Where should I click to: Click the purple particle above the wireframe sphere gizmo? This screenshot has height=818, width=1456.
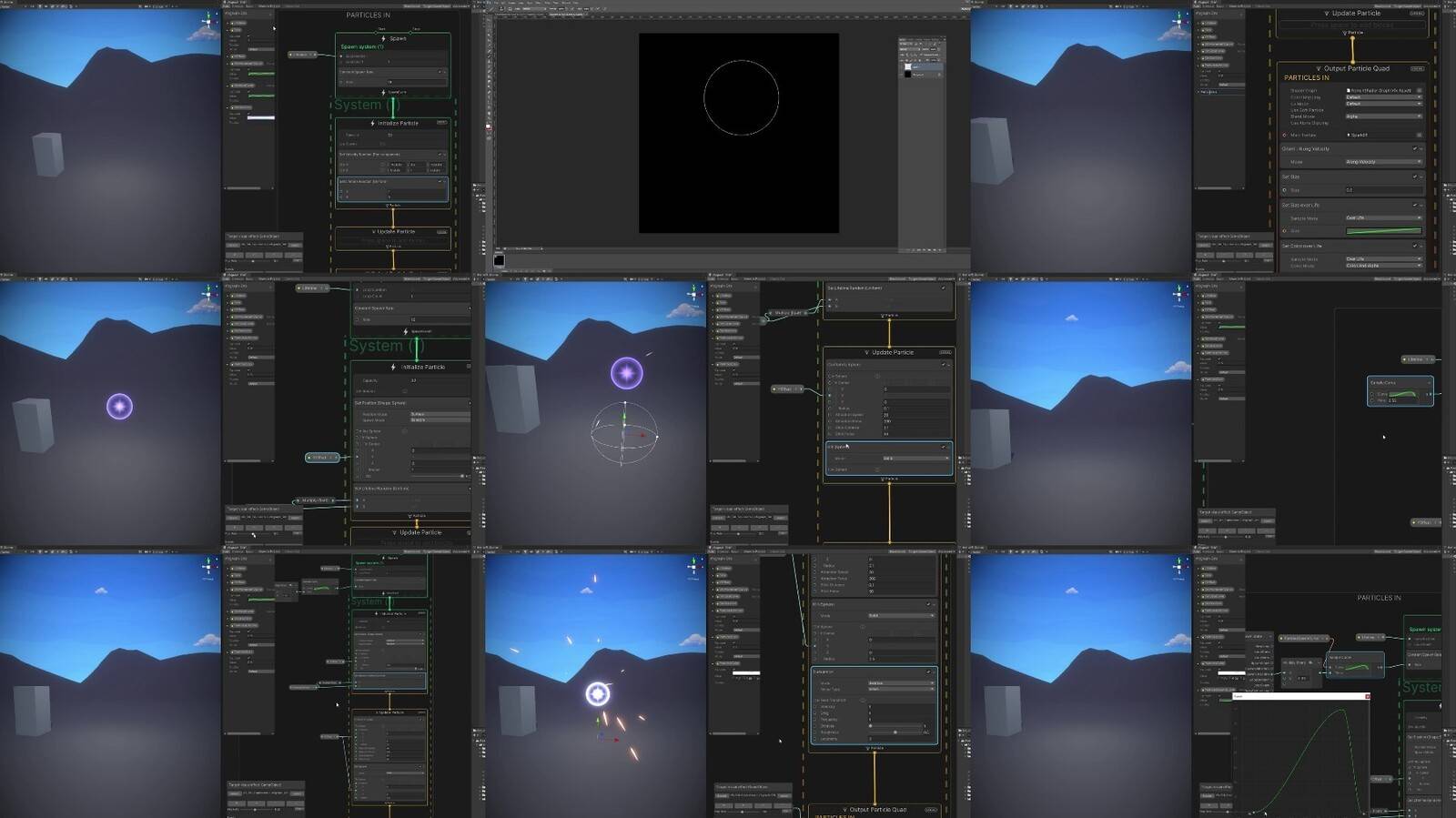point(626,372)
